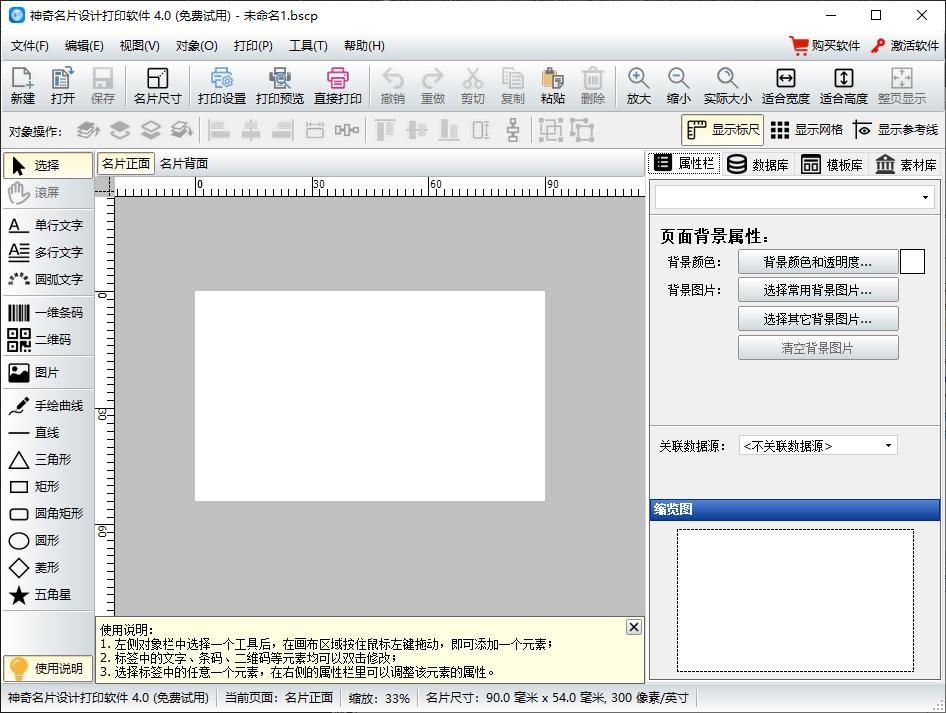The height and width of the screenshot is (713, 946).
Task: Select the 多行文字 multi-line text tool
Action: tap(48, 252)
